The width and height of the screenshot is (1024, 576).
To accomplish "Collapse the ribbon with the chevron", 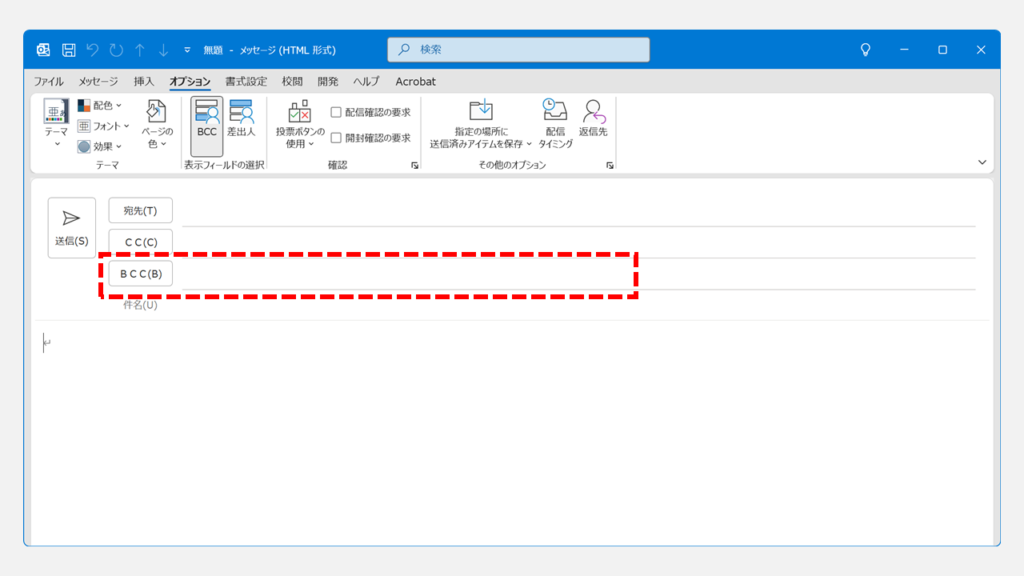I will click(982, 163).
